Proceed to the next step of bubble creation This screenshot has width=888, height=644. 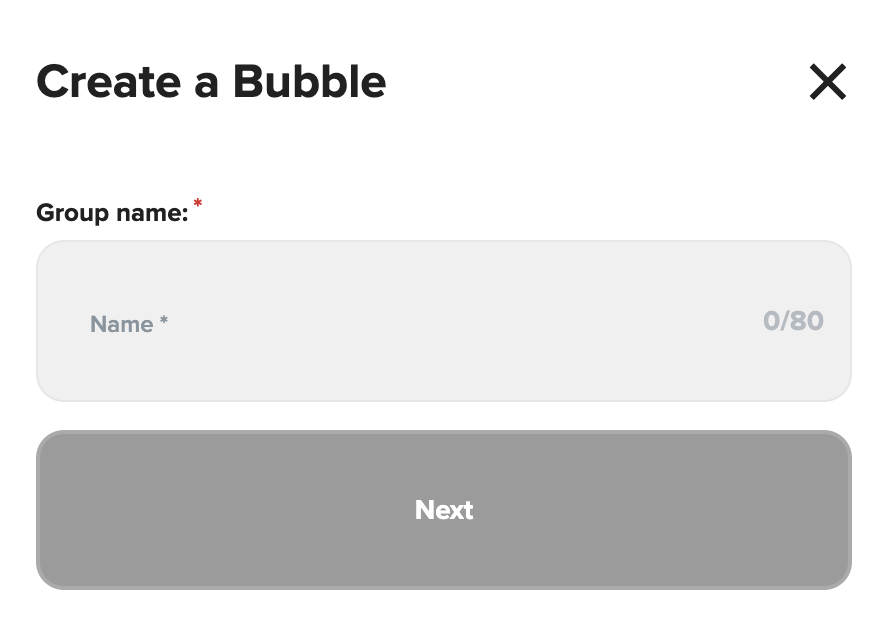tap(444, 510)
